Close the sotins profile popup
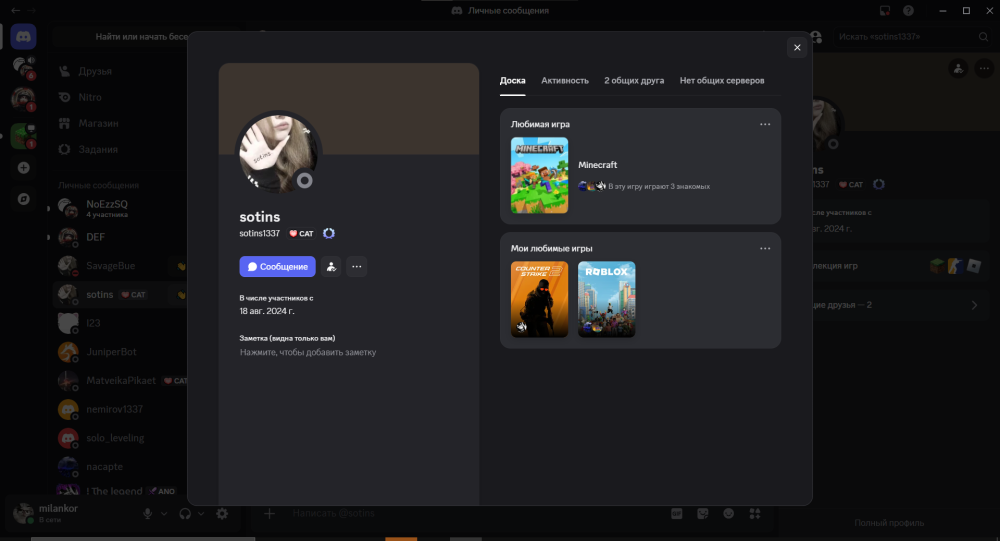Image resolution: width=1000 pixels, height=541 pixels. click(x=797, y=47)
